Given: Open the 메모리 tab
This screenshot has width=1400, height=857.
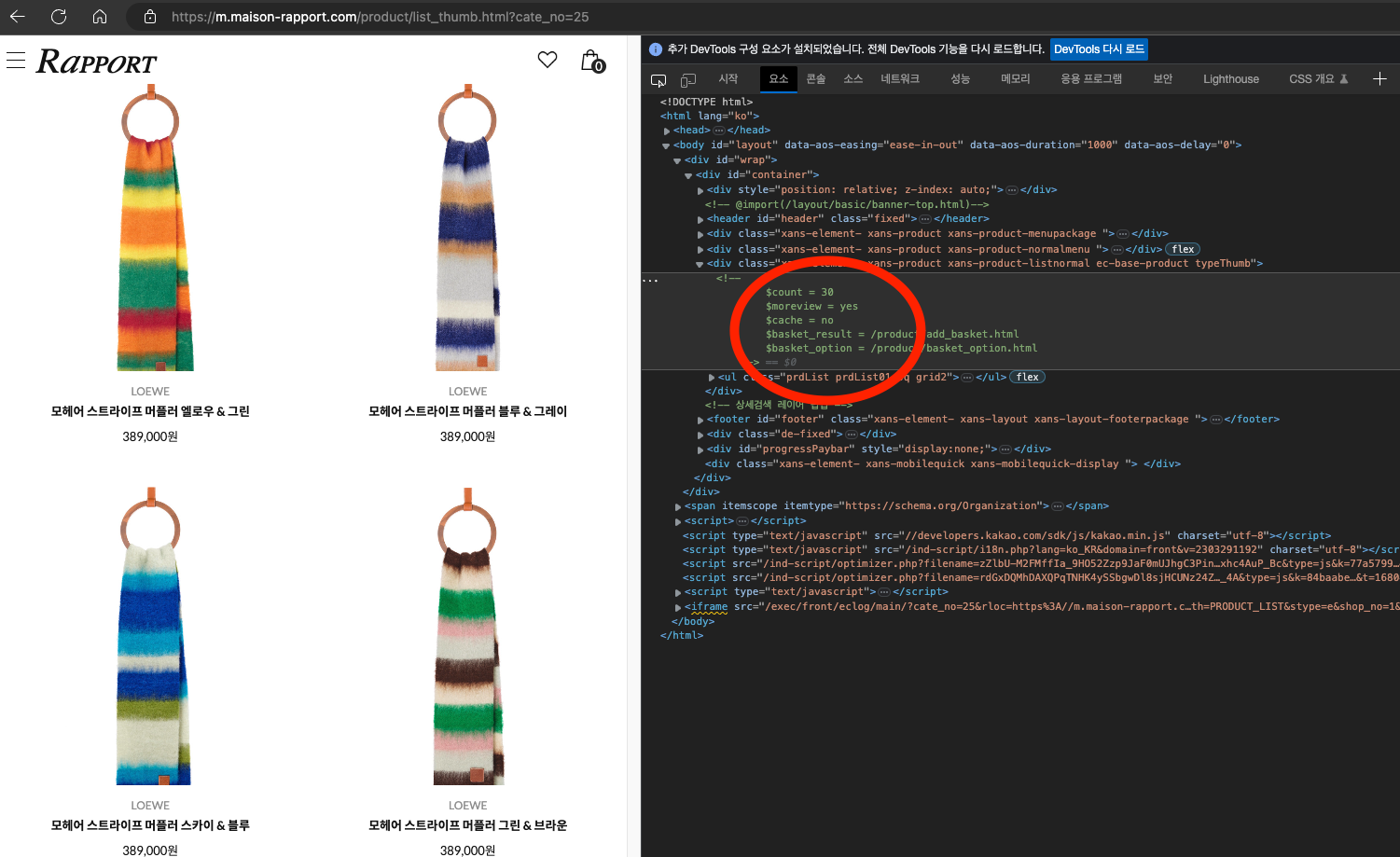Looking at the screenshot, I should (1016, 79).
